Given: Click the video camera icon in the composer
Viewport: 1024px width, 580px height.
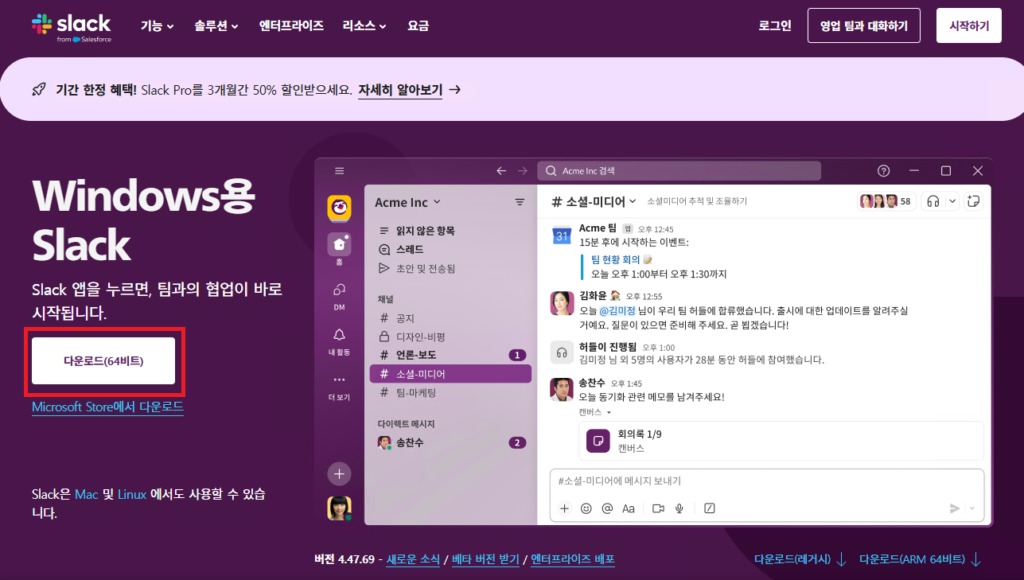Looking at the screenshot, I should [x=658, y=508].
